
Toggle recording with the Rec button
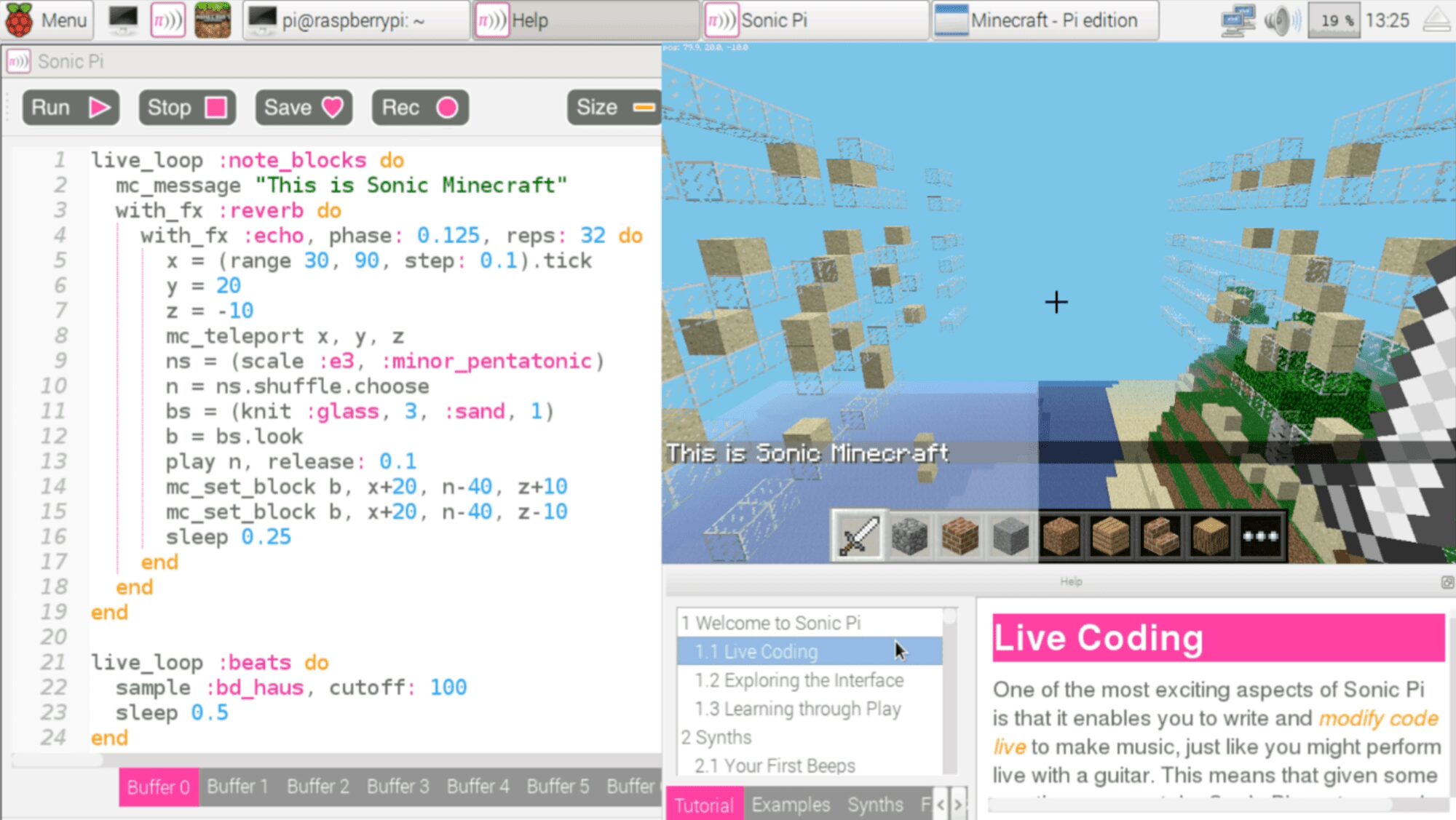pyautogui.click(x=419, y=107)
